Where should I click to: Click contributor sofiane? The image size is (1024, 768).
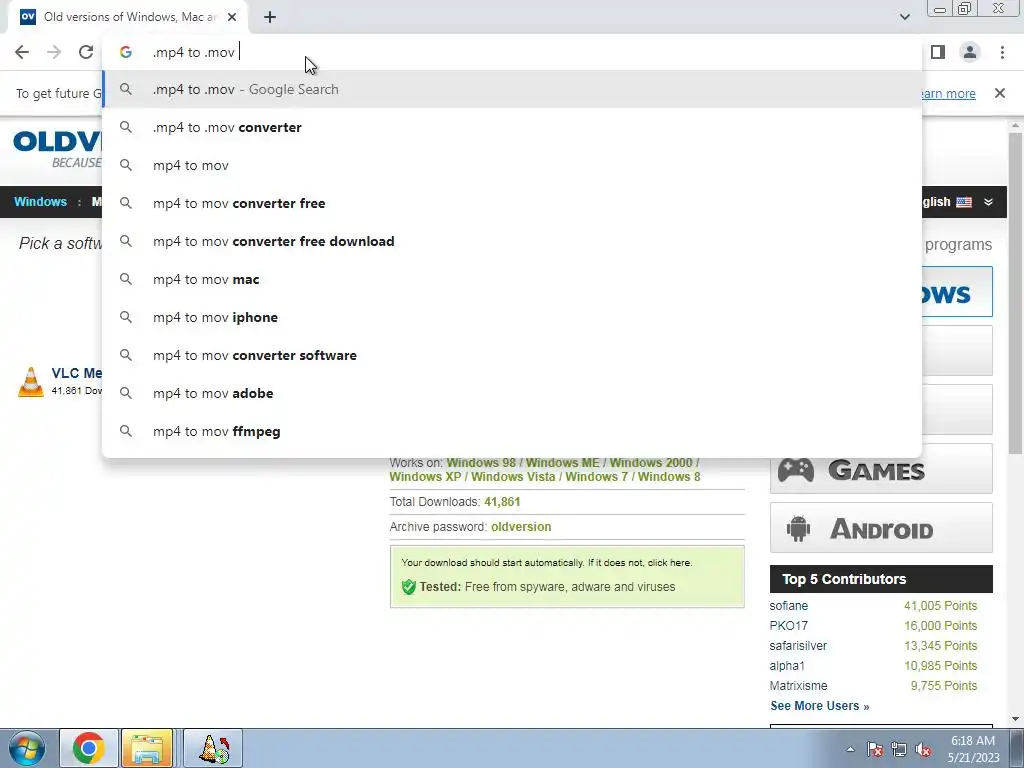click(788, 606)
